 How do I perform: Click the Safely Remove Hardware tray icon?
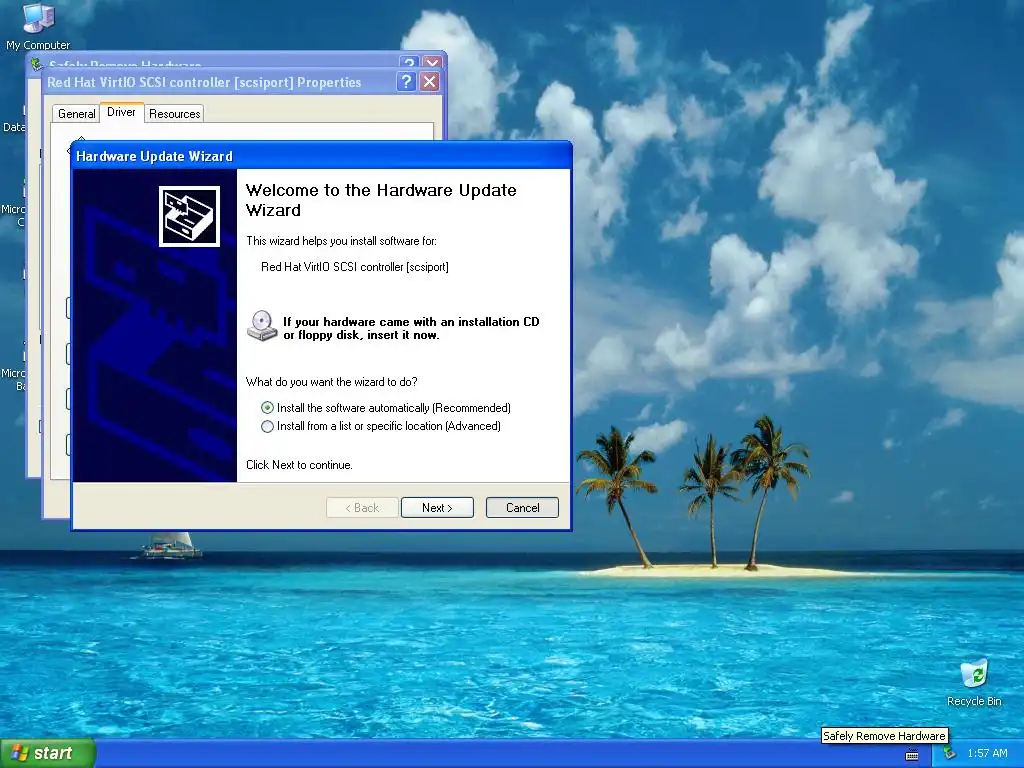(949, 754)
